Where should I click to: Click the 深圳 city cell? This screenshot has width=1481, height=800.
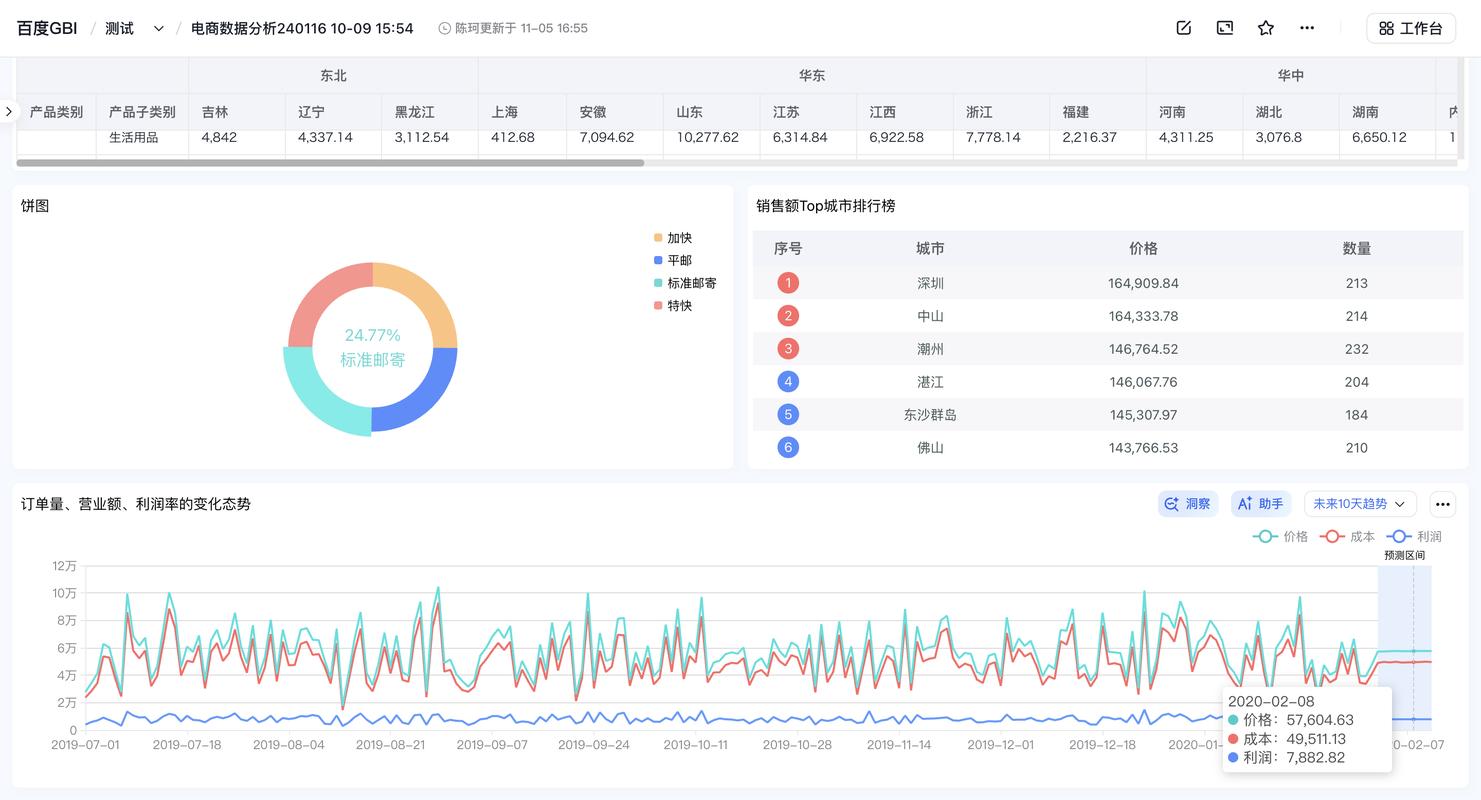pos(930,283)
